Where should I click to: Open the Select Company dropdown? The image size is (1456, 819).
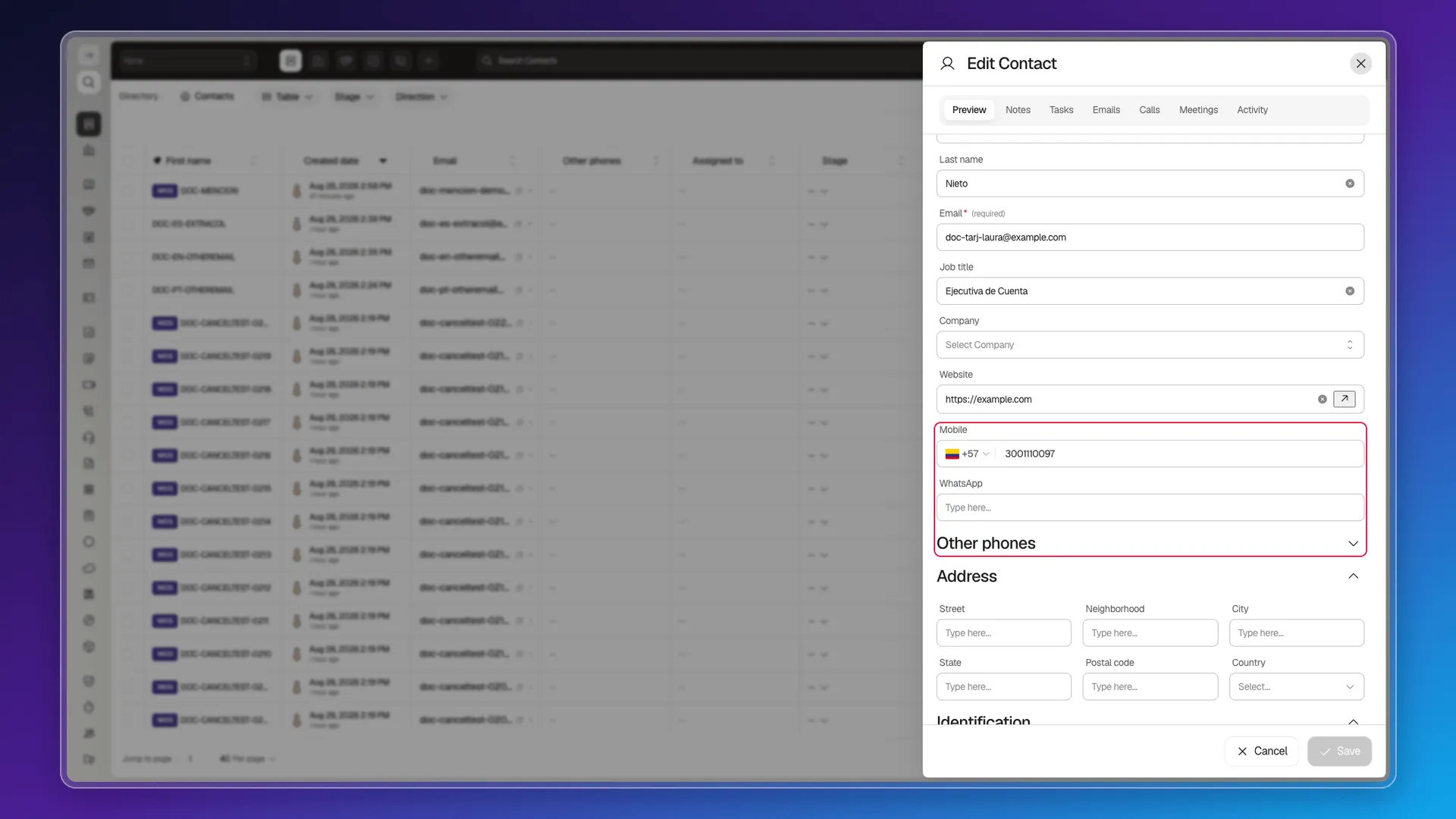pos(1150,345)
